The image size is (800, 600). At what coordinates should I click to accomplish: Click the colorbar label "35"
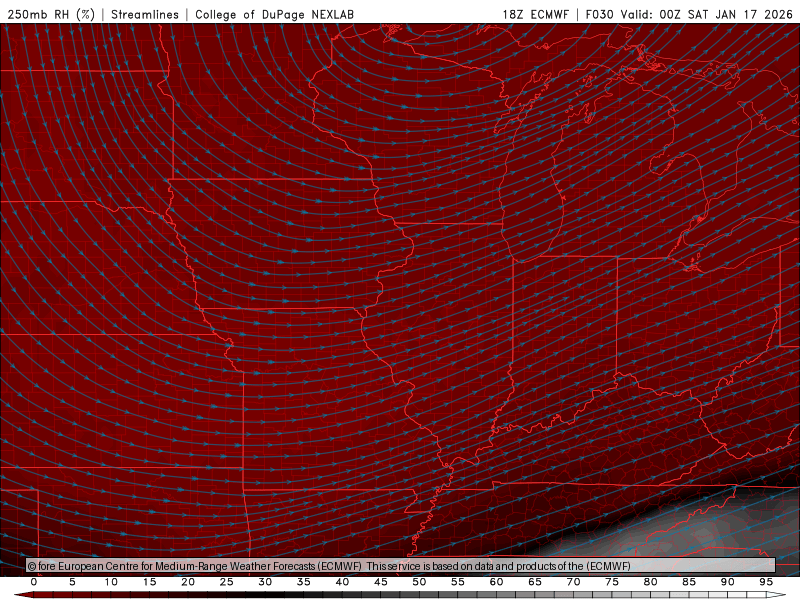coord(304,582)
